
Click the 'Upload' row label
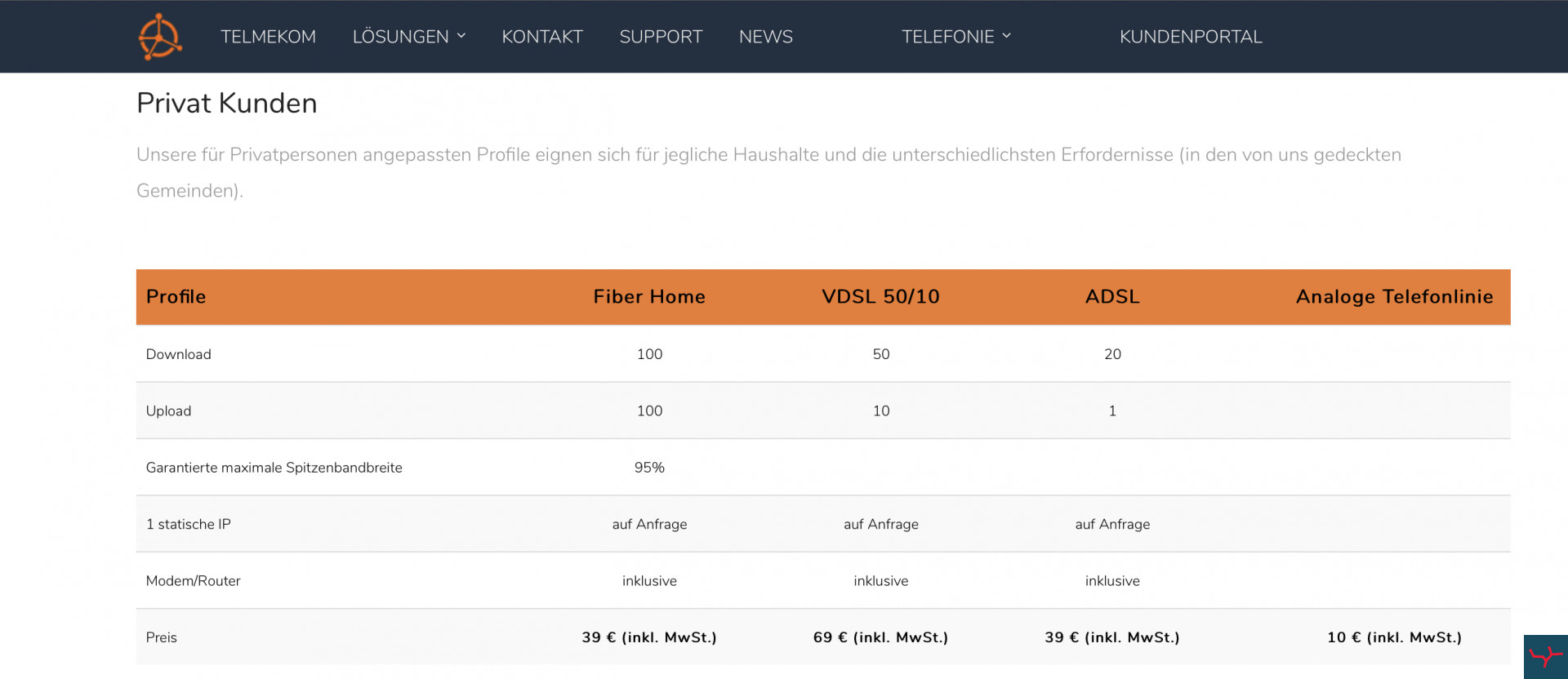pos(168,411)
